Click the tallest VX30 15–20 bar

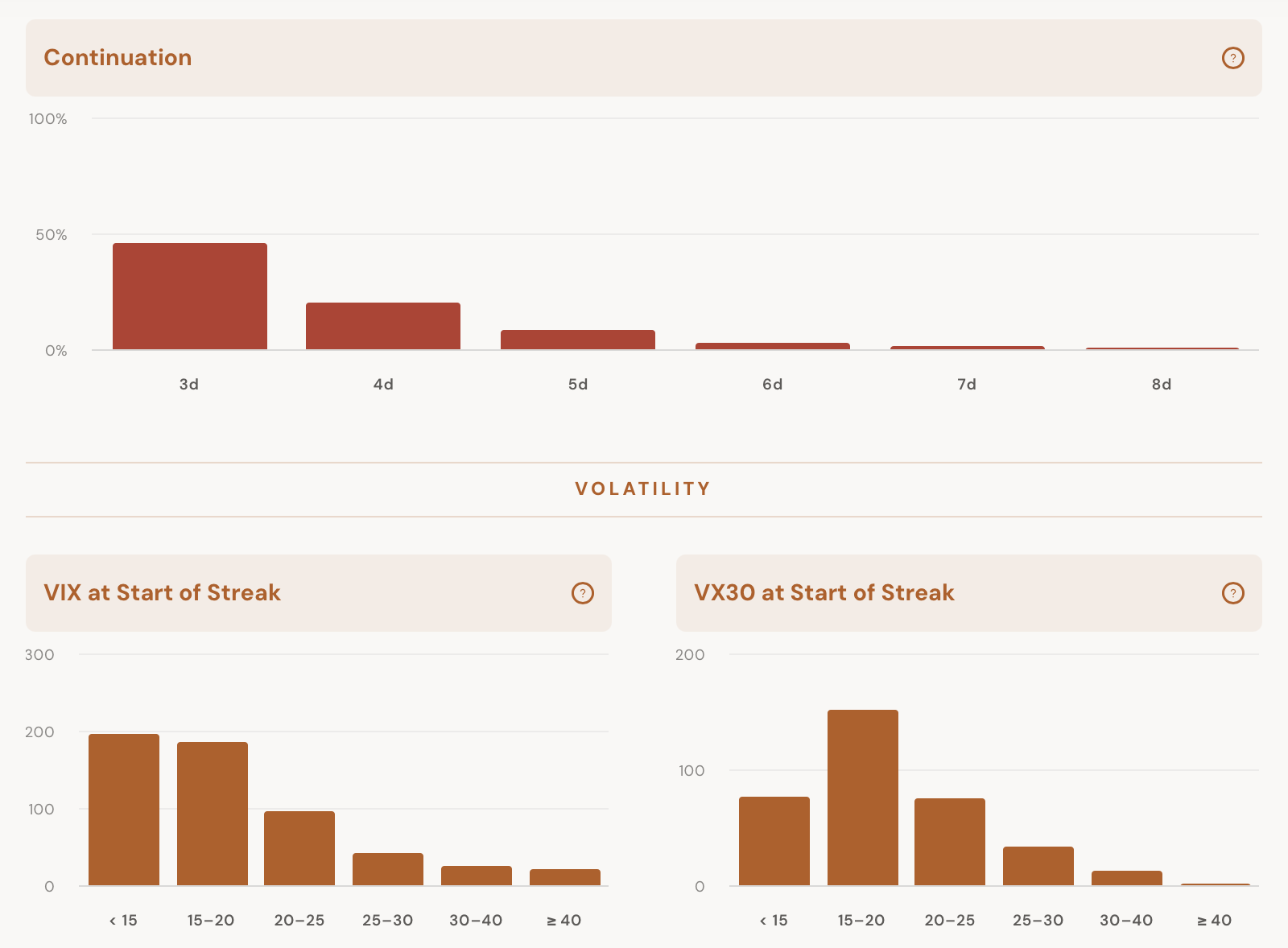863,798
